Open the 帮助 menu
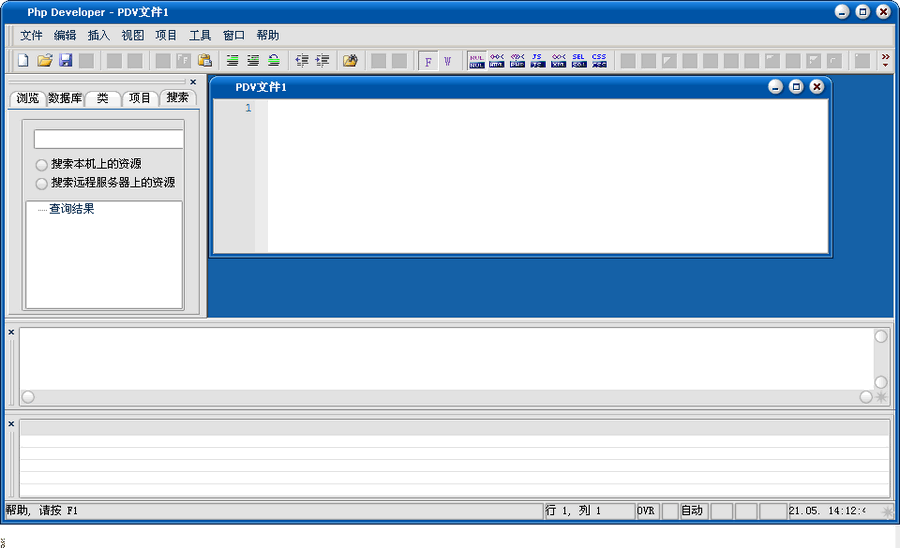This screenshot has height=548, width=900. (x=267, y=36)
